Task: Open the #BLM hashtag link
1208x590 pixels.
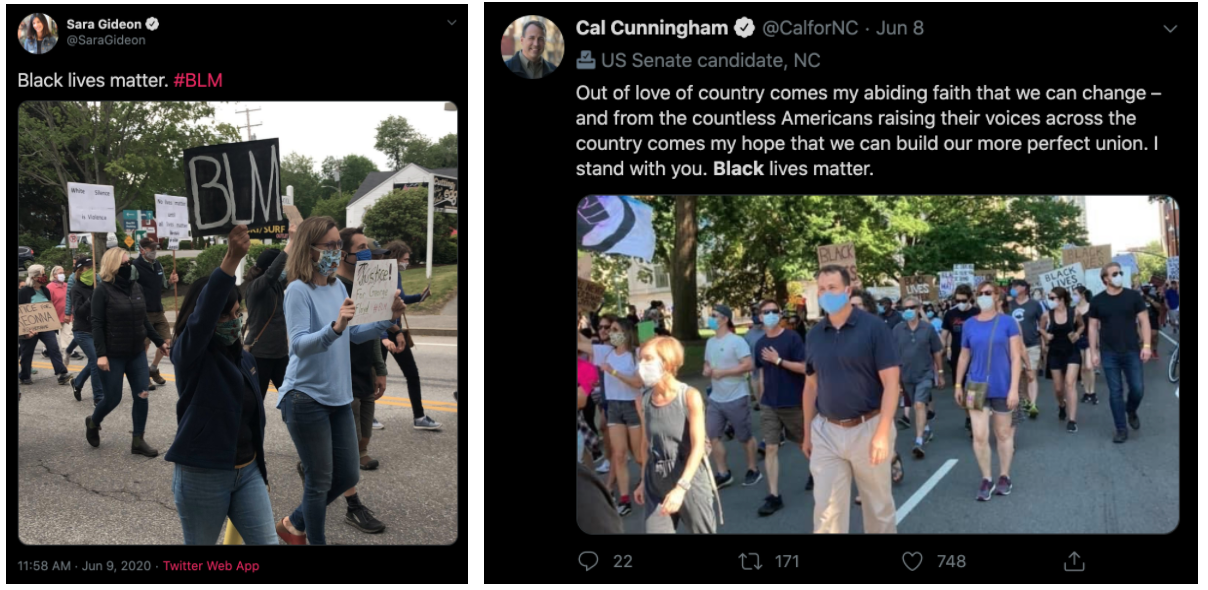Action: click(198, 80)
